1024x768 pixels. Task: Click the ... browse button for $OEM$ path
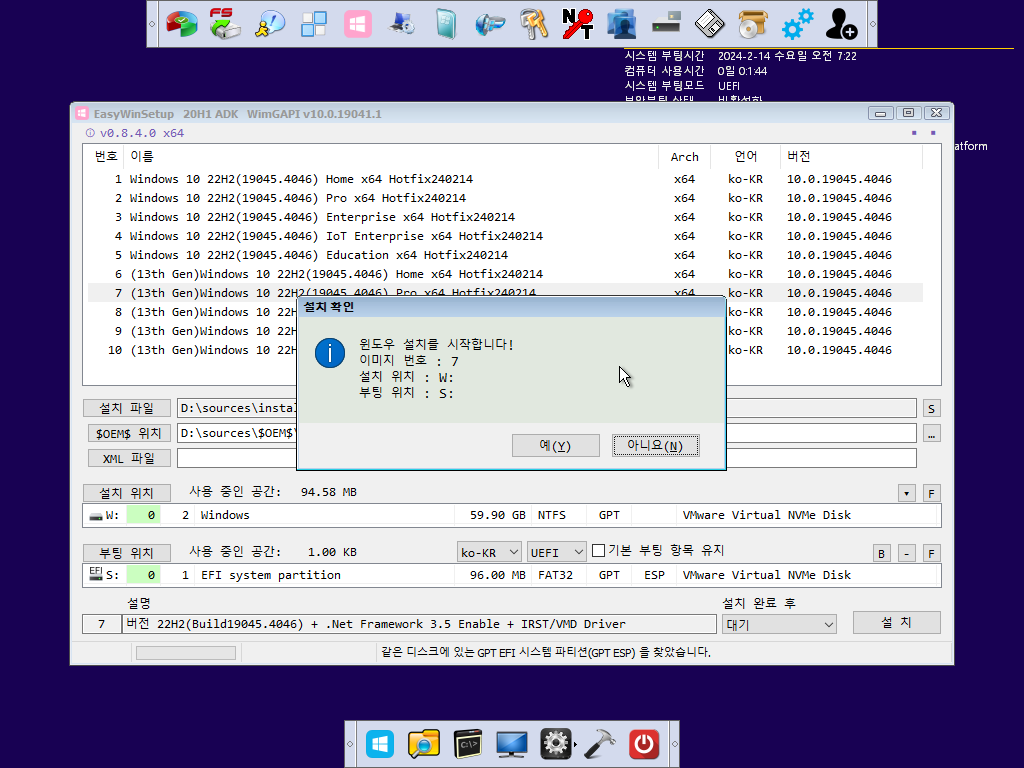931,434
